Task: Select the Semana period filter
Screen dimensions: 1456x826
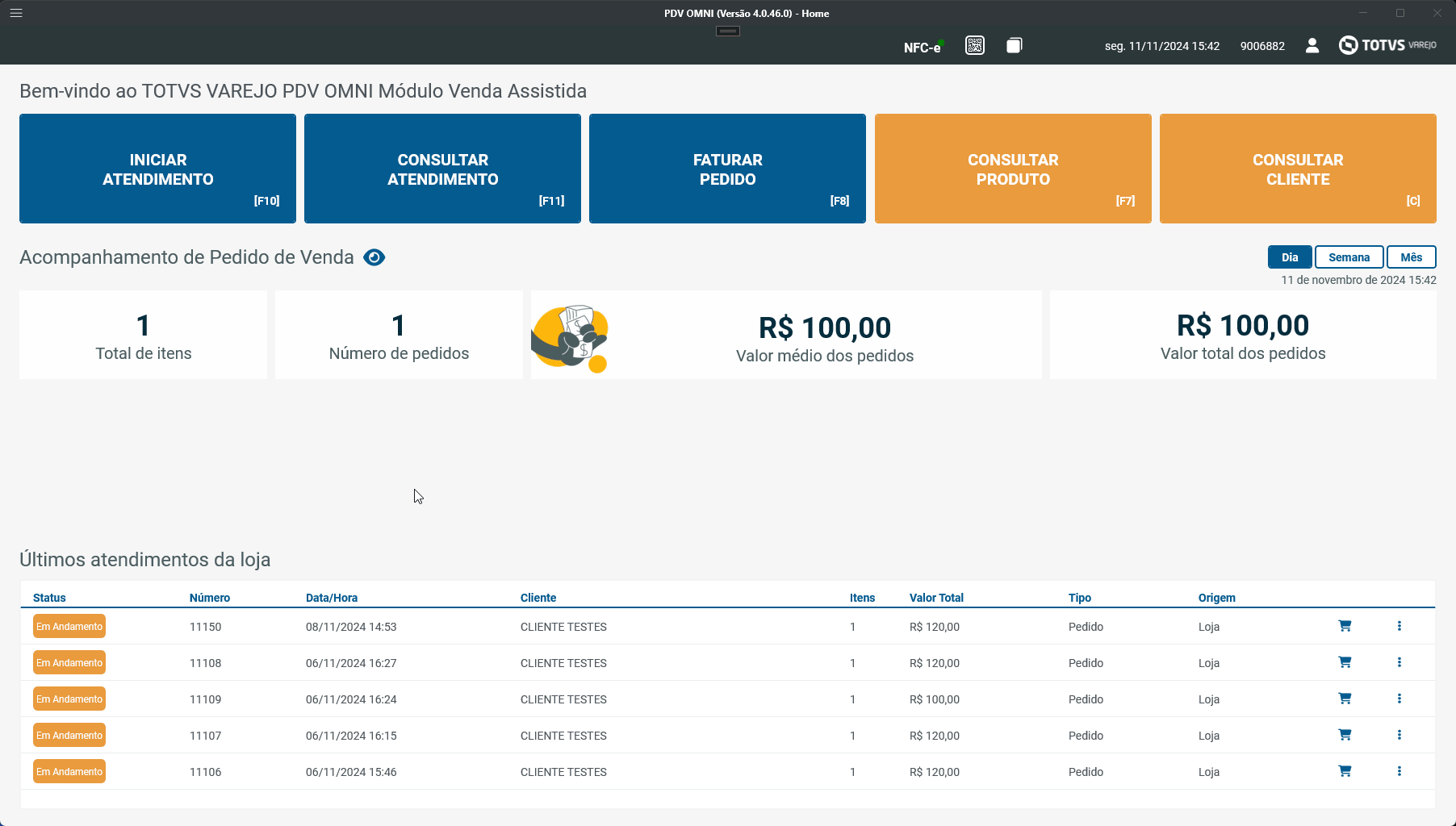Action: click(x=1349, y=257)
